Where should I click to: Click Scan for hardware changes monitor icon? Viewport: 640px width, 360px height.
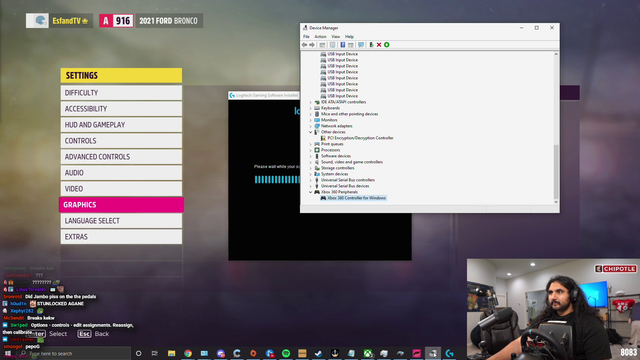click(361, 45)
